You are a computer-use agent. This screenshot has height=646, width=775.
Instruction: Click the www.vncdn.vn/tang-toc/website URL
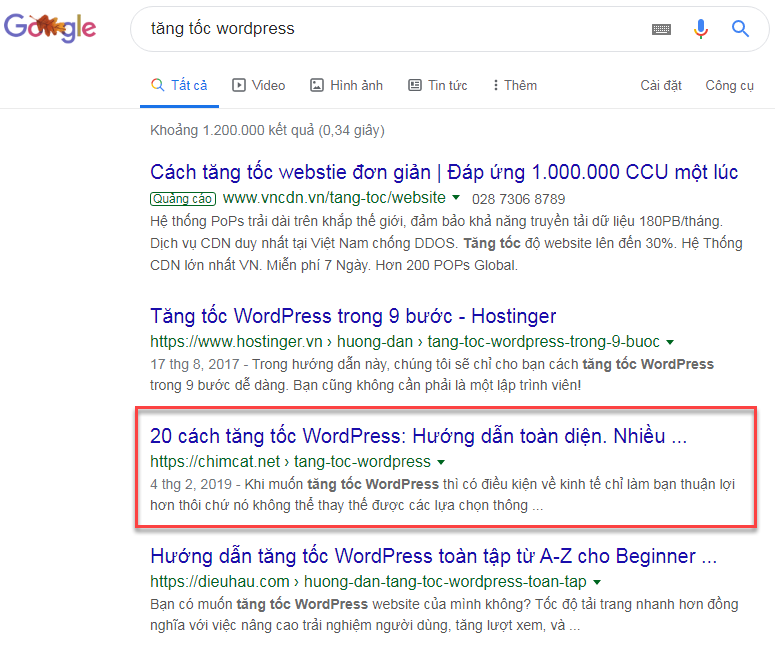pyautogui.click(x=334, y=198)
